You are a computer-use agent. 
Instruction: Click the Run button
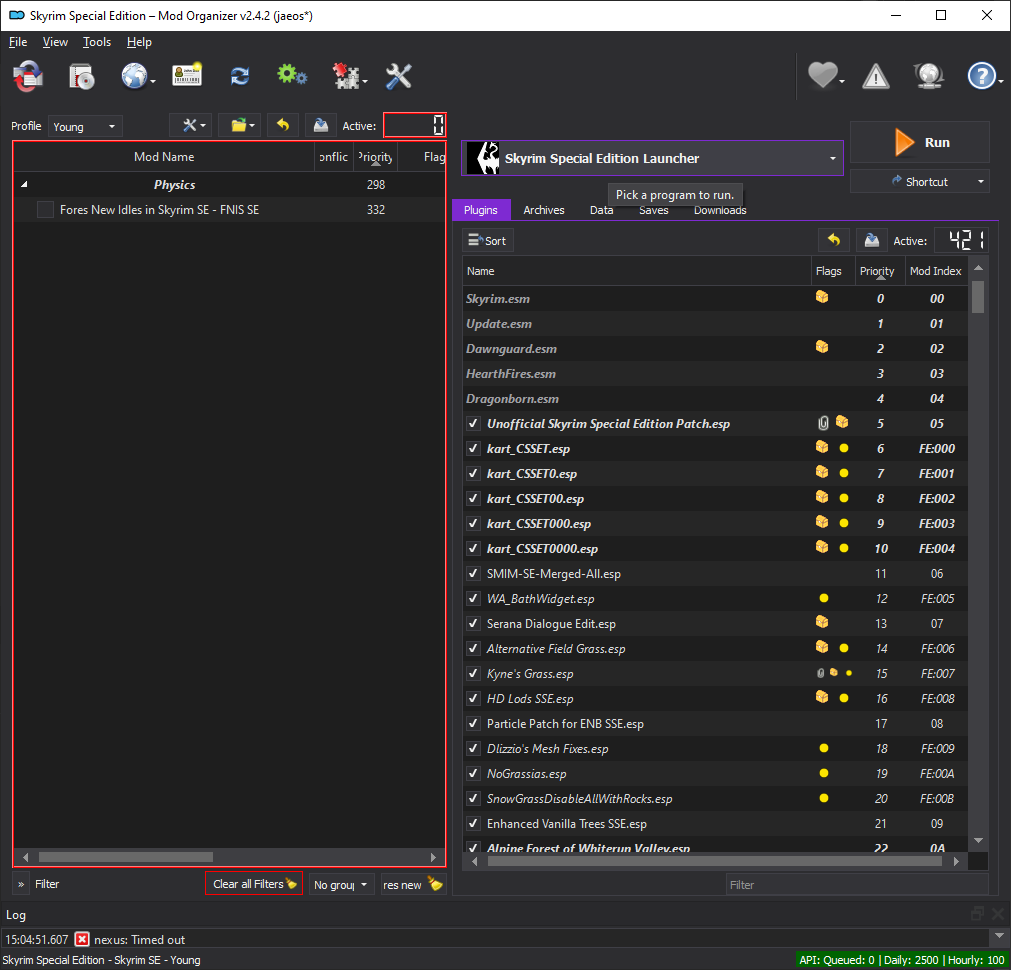[x=919, y=142]
